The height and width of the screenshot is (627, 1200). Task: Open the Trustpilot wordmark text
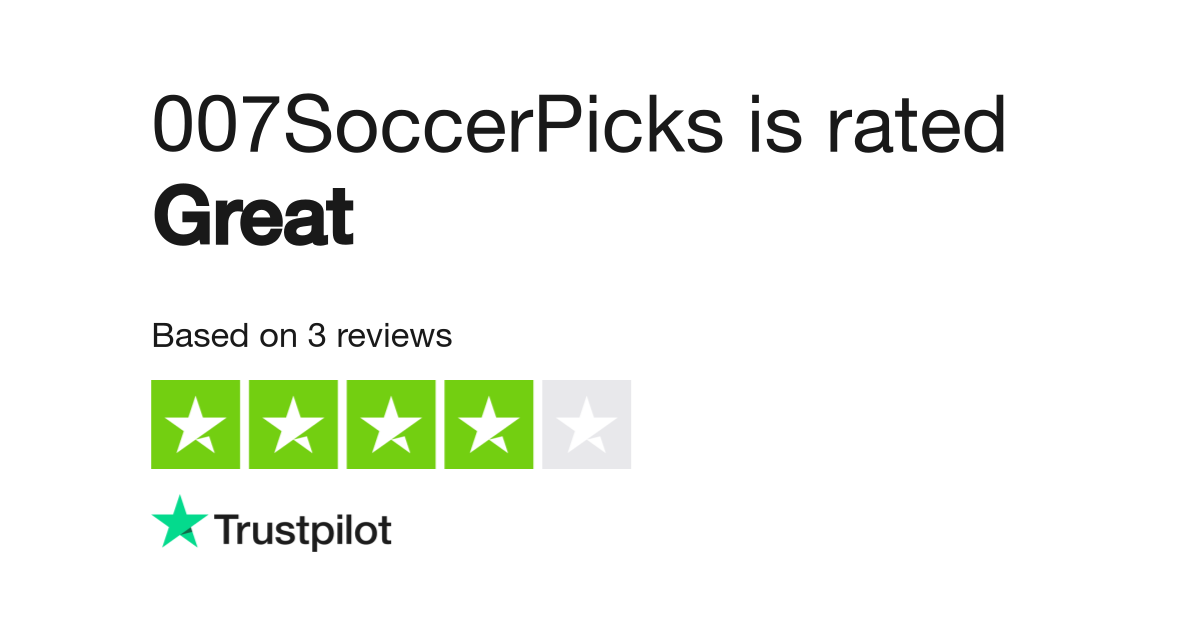click(x=304, y=531)
